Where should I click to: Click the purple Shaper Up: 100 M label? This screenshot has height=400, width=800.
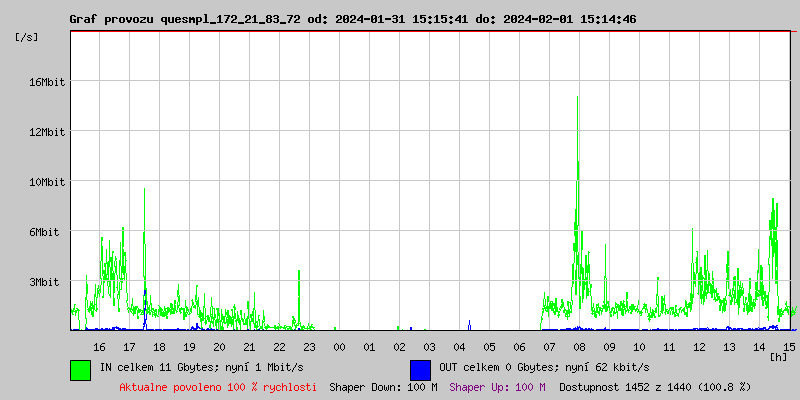coord(497,386)
